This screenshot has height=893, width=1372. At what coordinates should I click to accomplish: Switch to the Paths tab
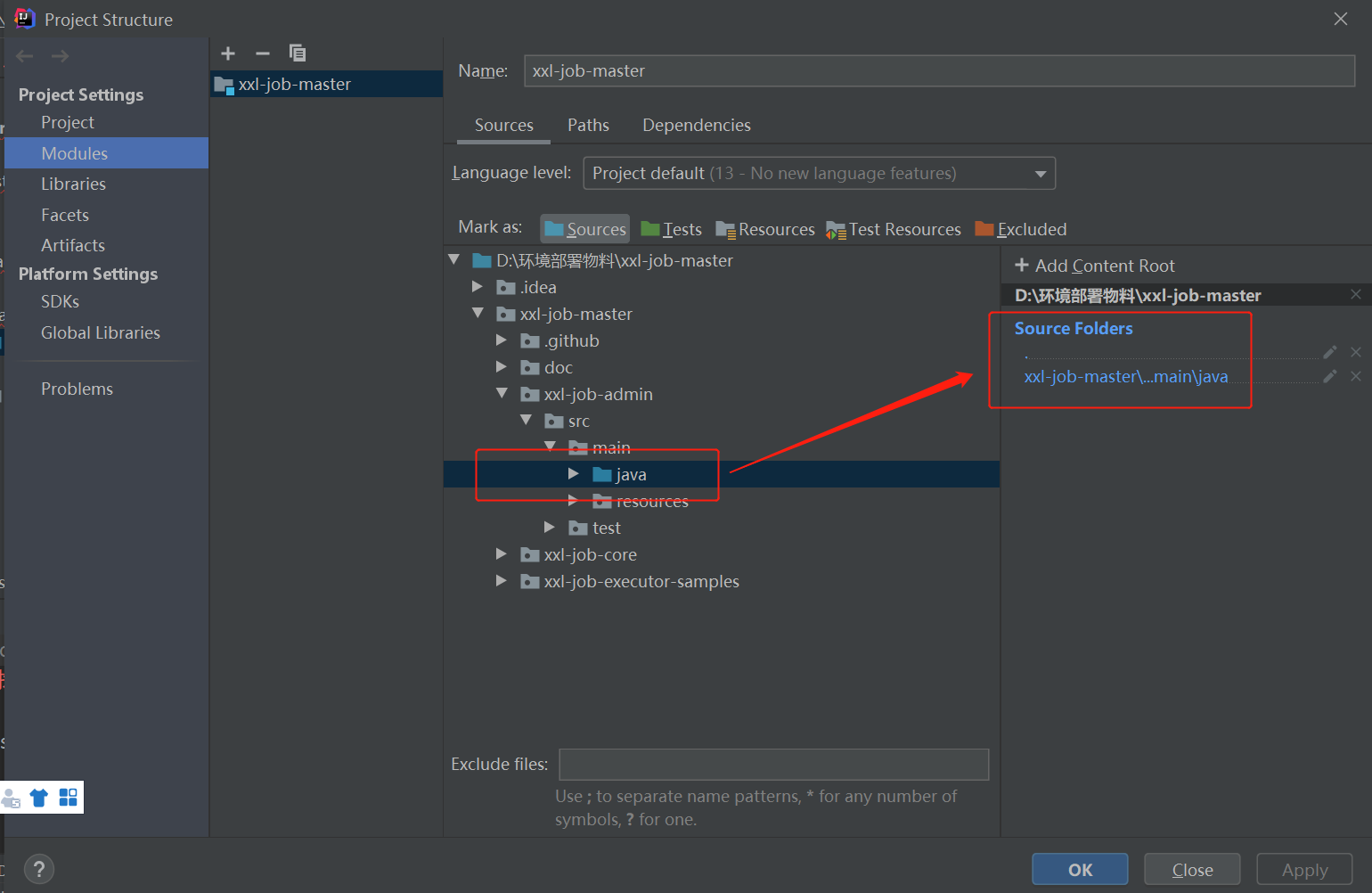click(x=588, y=125)
